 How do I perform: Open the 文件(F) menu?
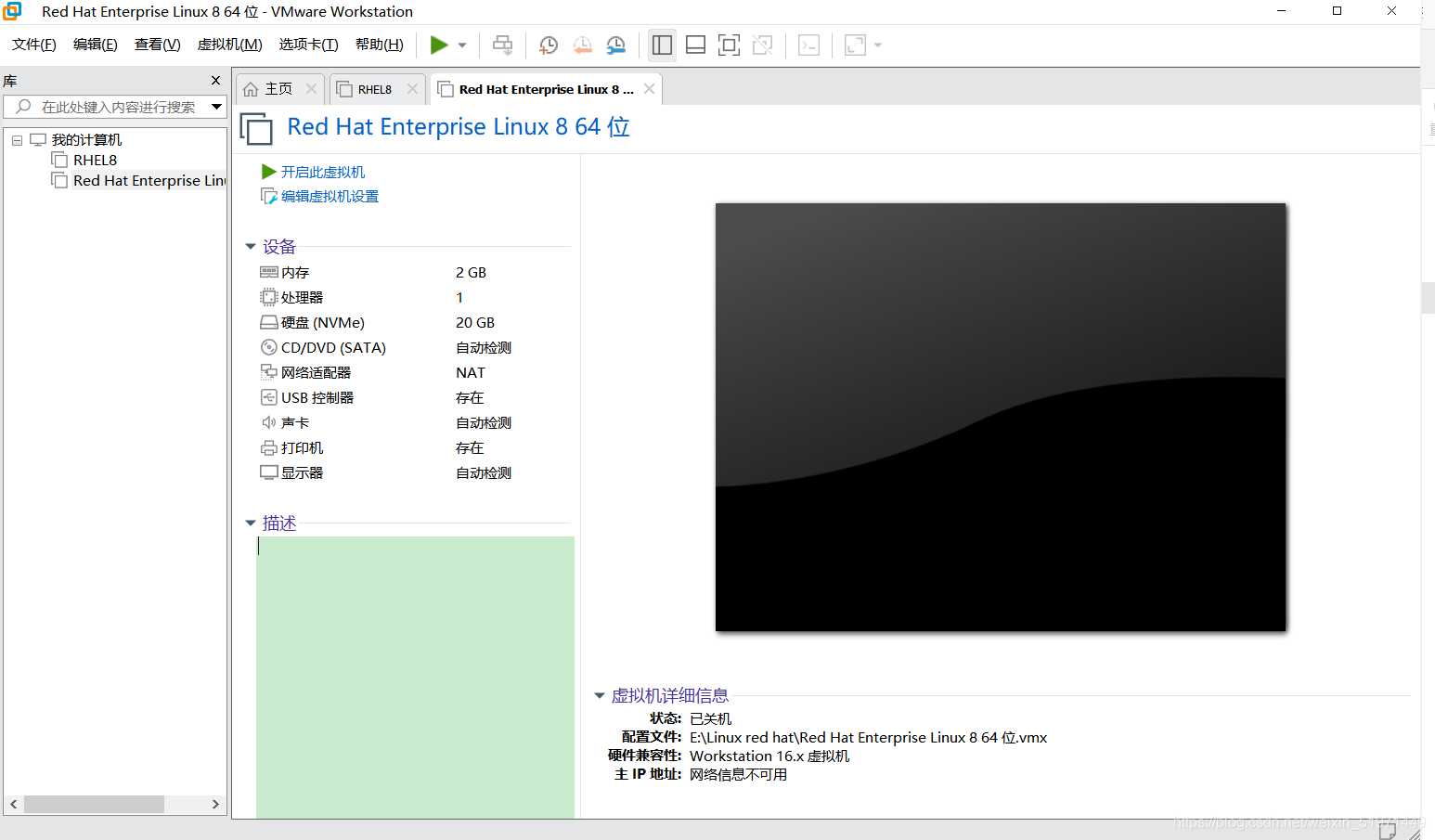[34, 45]
